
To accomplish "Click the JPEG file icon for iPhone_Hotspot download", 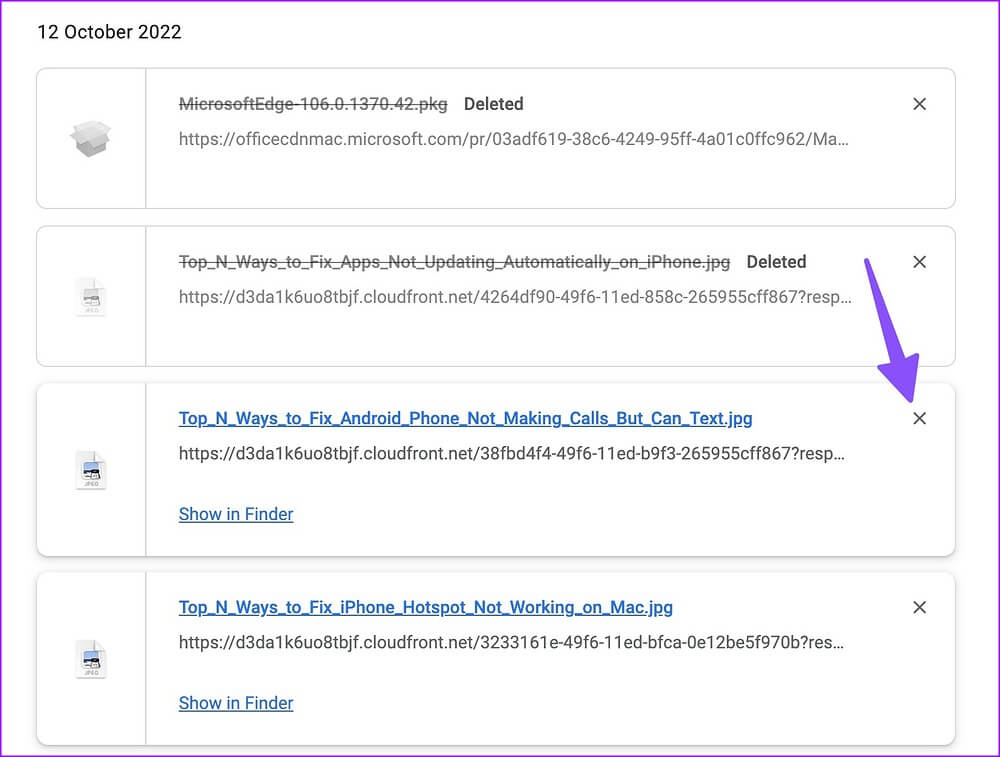I will pyautogui.click(x=91, y=659).
